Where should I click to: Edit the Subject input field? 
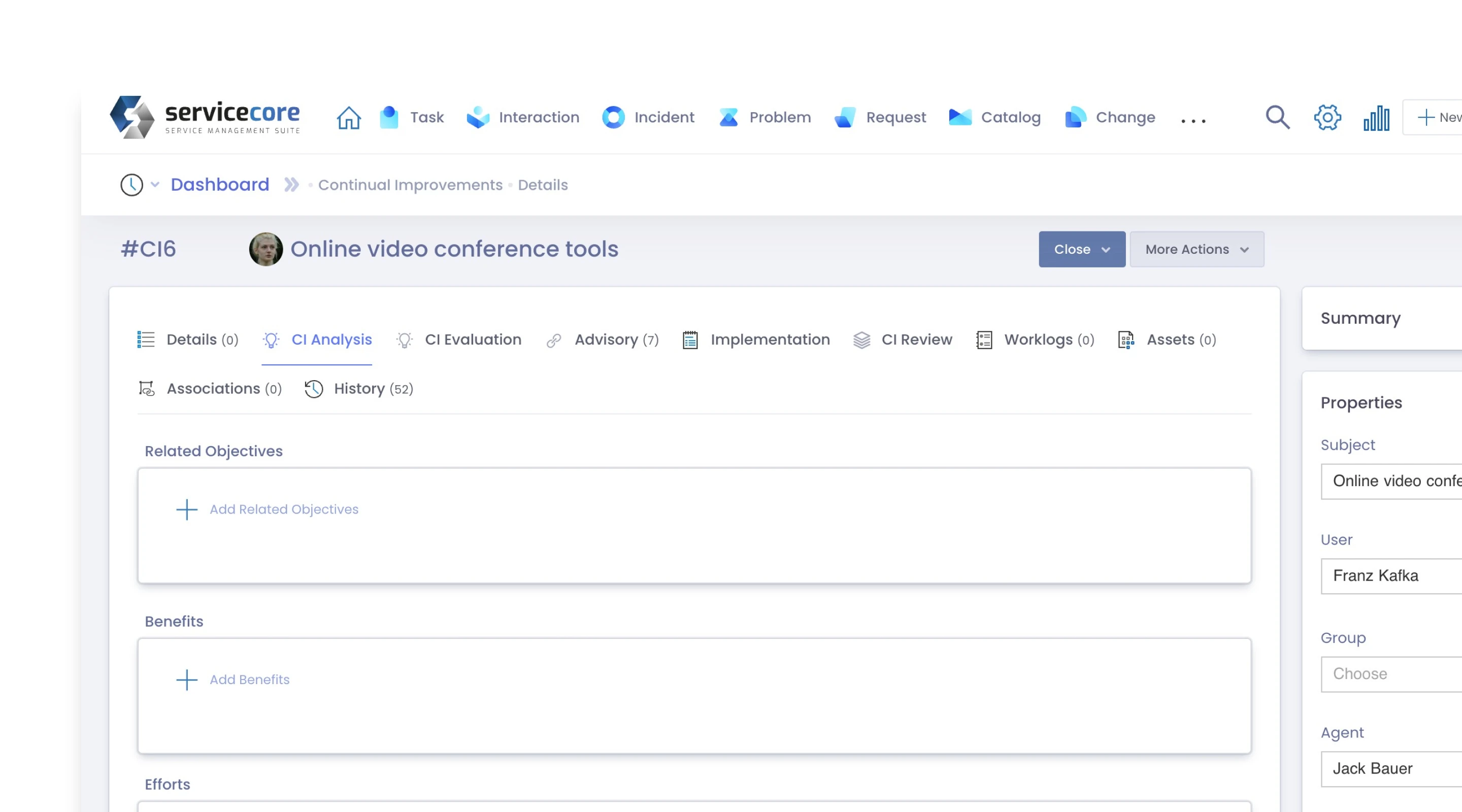tap(1391, 481)
